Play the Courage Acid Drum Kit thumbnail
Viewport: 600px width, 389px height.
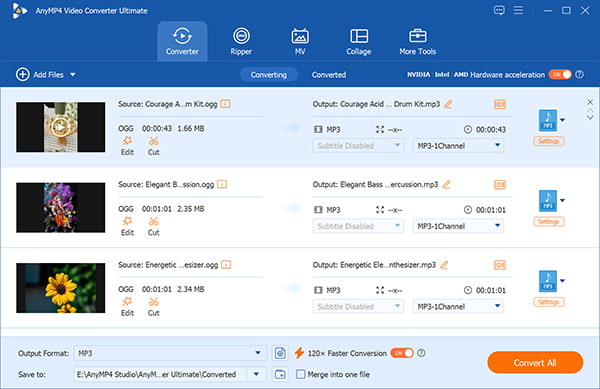(60, 127)
